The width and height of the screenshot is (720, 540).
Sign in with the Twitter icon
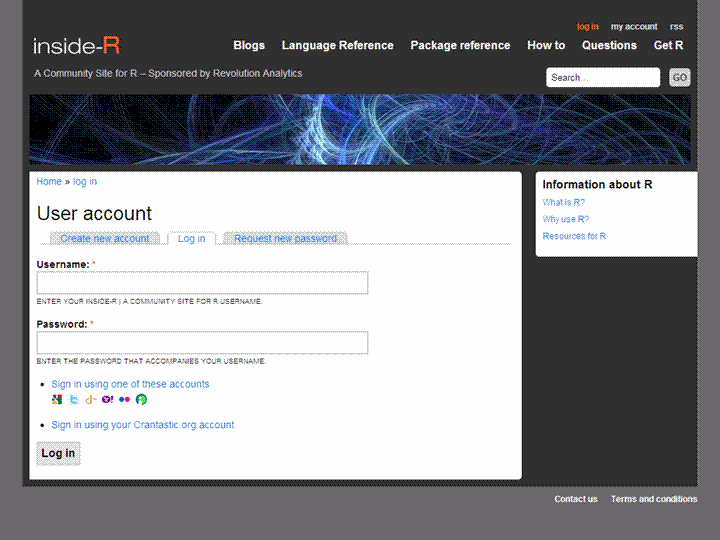point(74,400)
